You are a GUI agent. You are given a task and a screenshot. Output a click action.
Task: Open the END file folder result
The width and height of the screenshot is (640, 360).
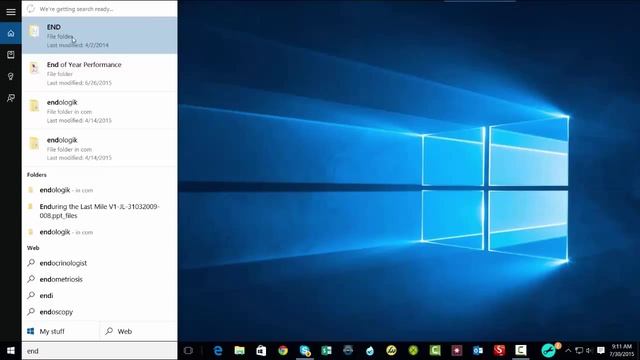100,35
